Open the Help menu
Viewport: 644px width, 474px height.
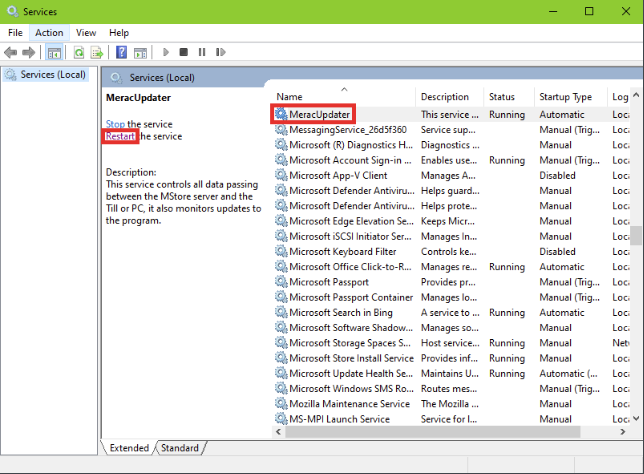coord(119,33)
